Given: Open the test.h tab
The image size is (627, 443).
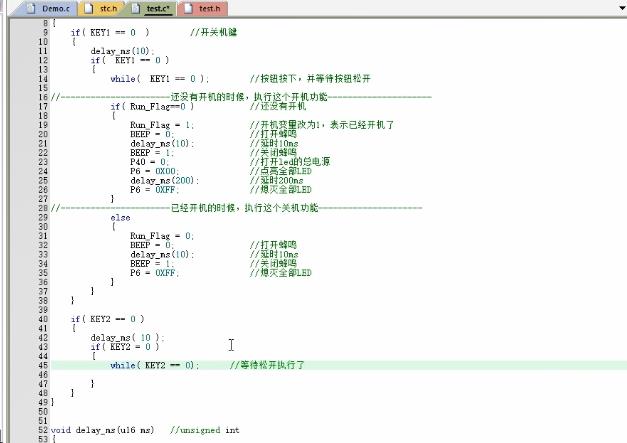Looking at the screenshot, I should point(204,8).
